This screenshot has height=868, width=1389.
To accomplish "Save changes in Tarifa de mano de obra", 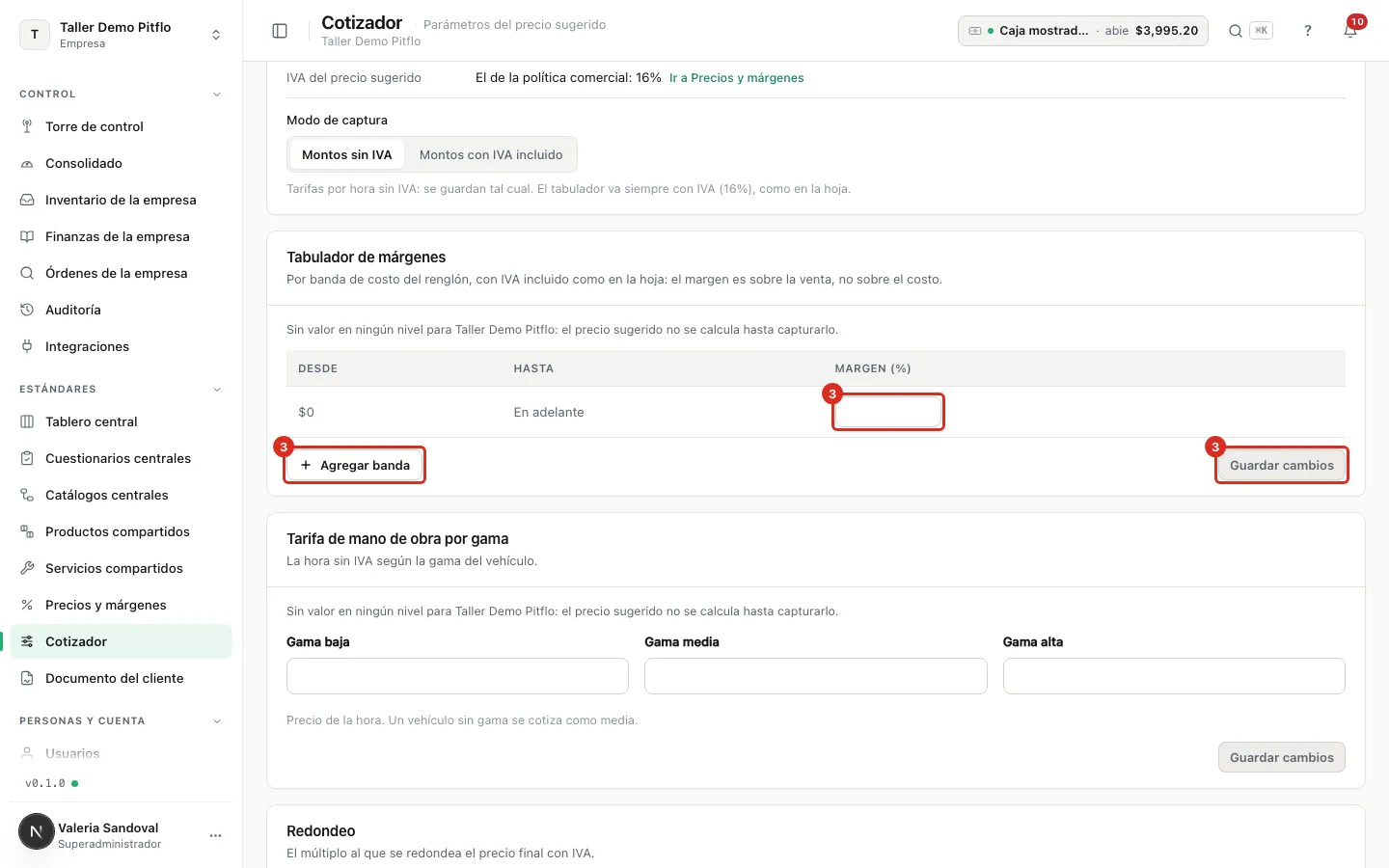I will pos(1281,757).
